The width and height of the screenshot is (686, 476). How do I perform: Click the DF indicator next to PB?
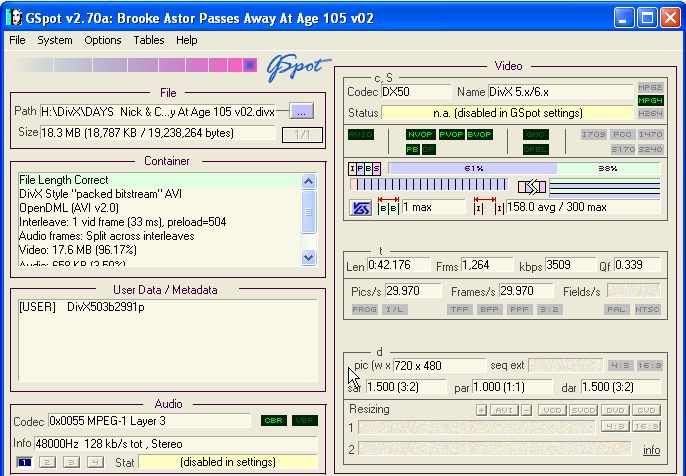429,150
